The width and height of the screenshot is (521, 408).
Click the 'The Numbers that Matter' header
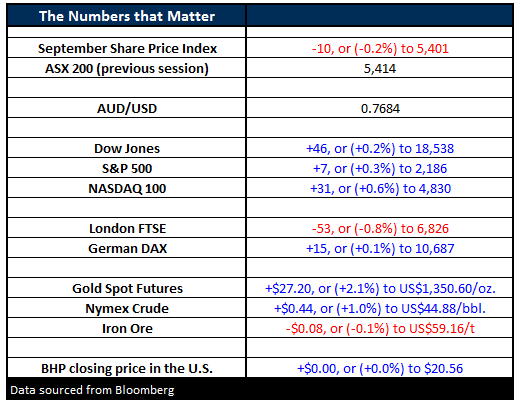[x=127, y=16]
